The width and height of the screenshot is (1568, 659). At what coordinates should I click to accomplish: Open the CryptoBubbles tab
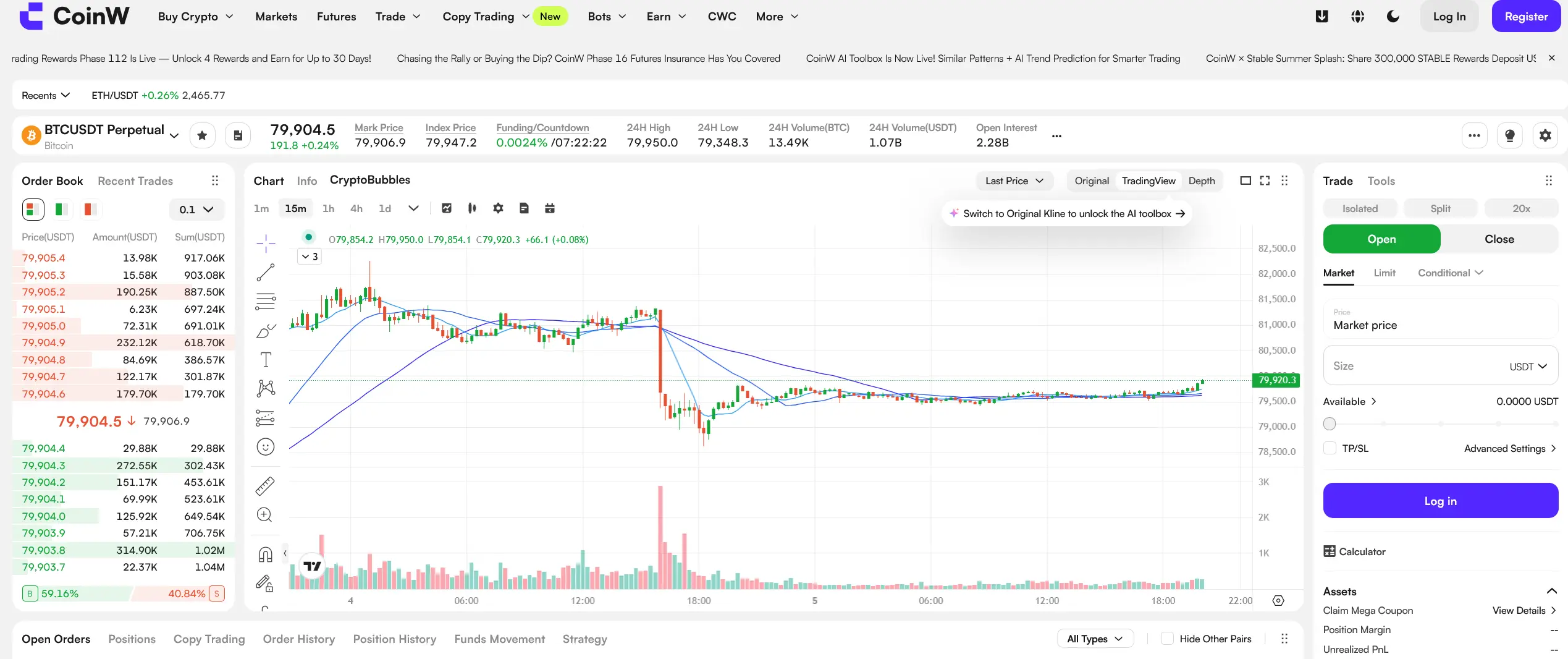click(x=369, y=180)
